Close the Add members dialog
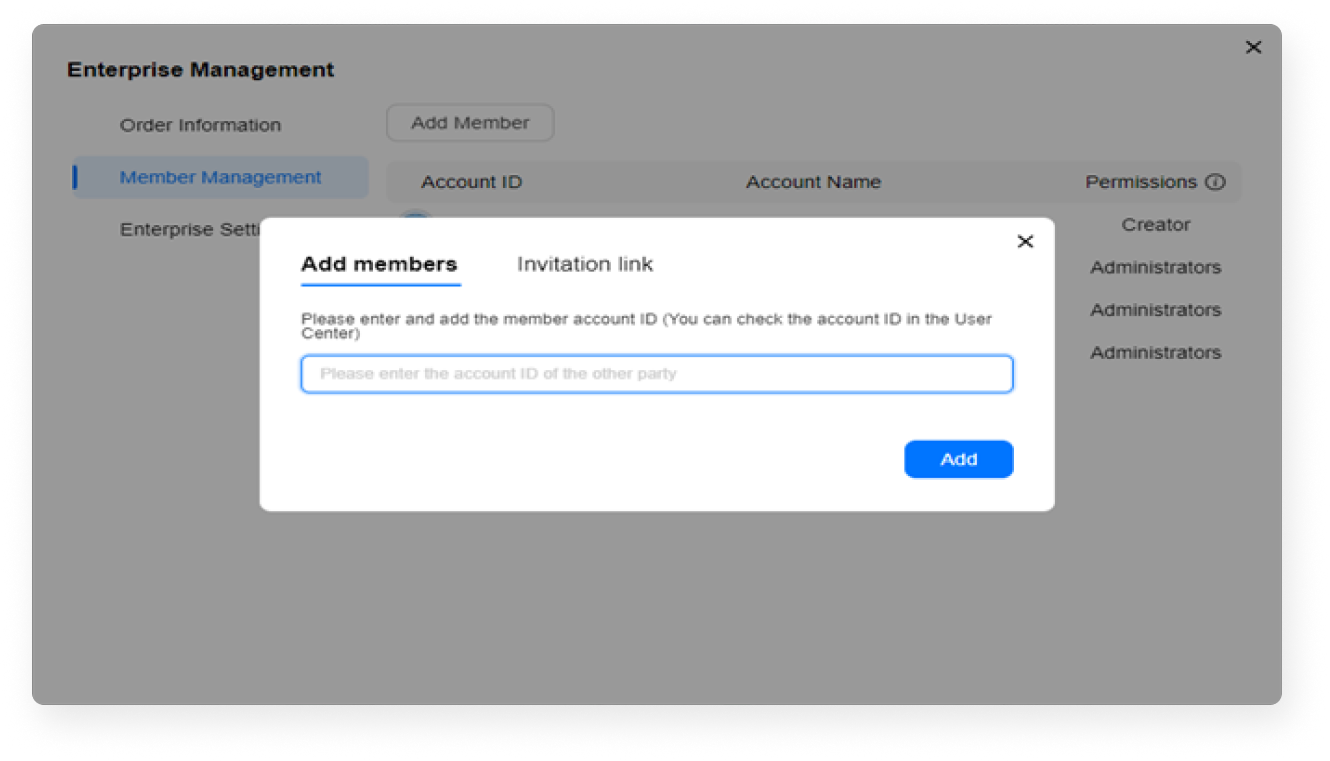Screen dimensions: 1330x761 pos(1024,241)
